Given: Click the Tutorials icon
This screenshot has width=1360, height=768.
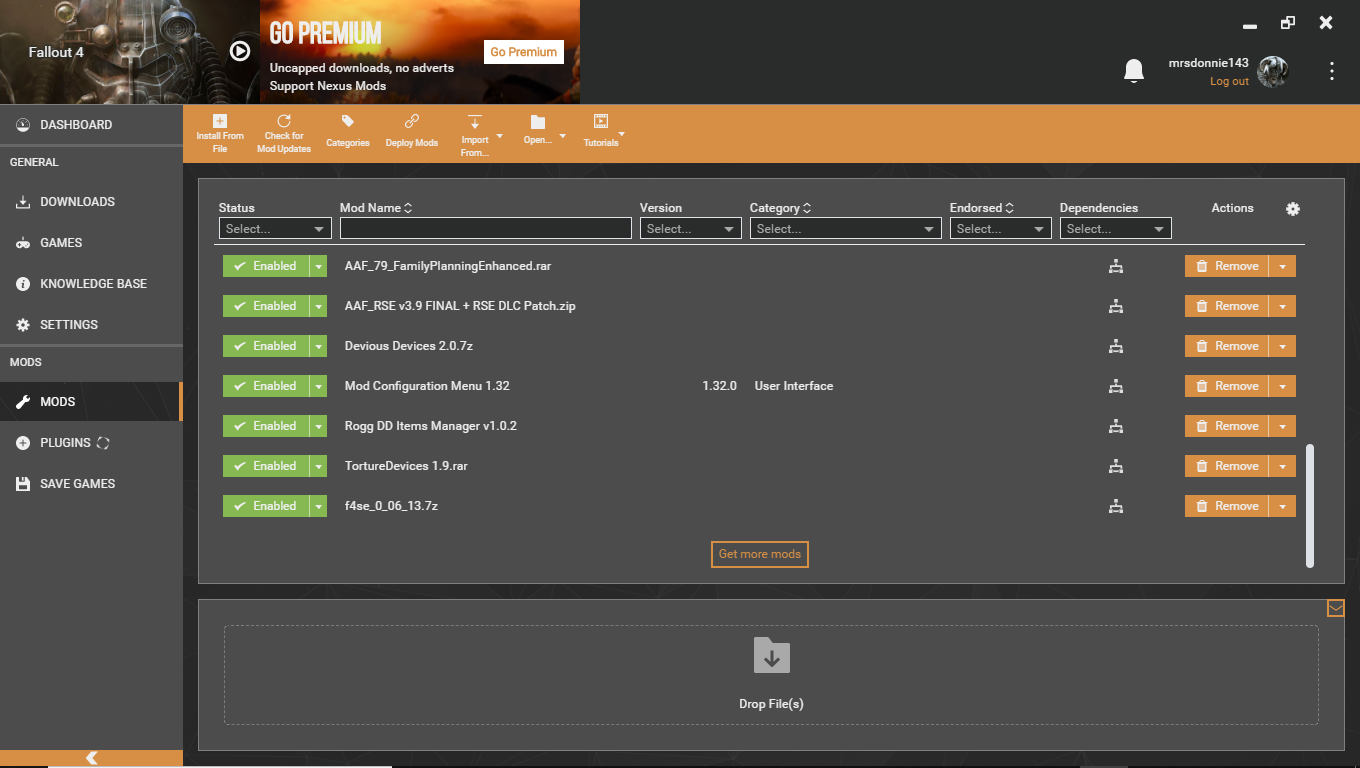Looking at the screenshot, I should (601, 121).
